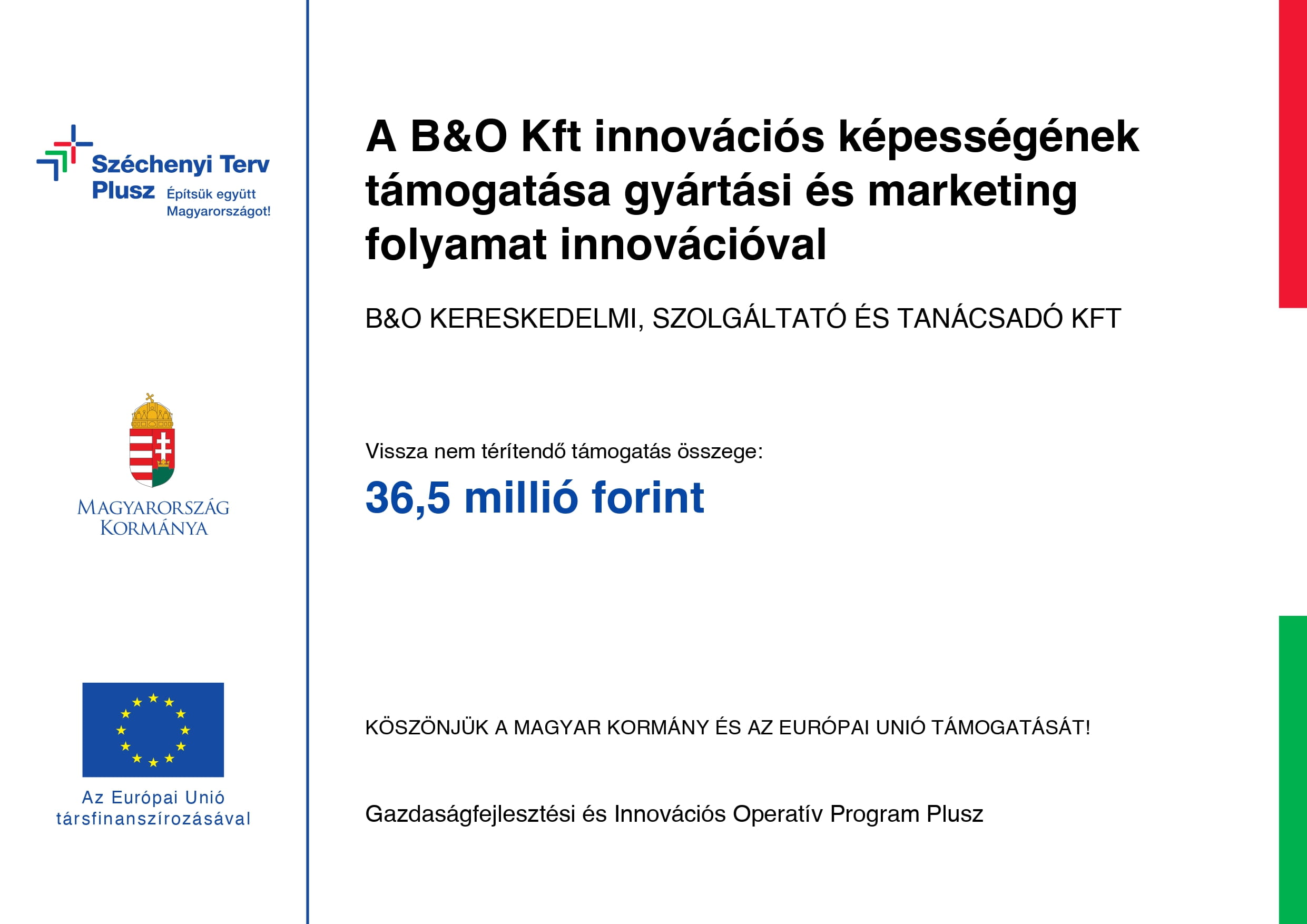Screen dimensions: 1307x924
Task: Click the white gap between red and green stripes
Action: point(1292,461)
